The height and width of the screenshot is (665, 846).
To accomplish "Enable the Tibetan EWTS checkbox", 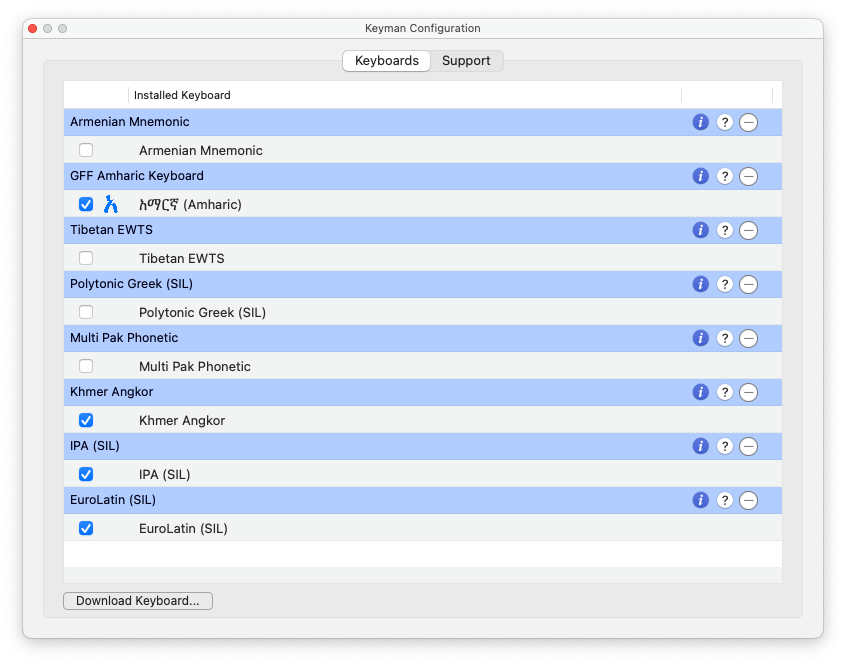I will [x=86, y=258].
